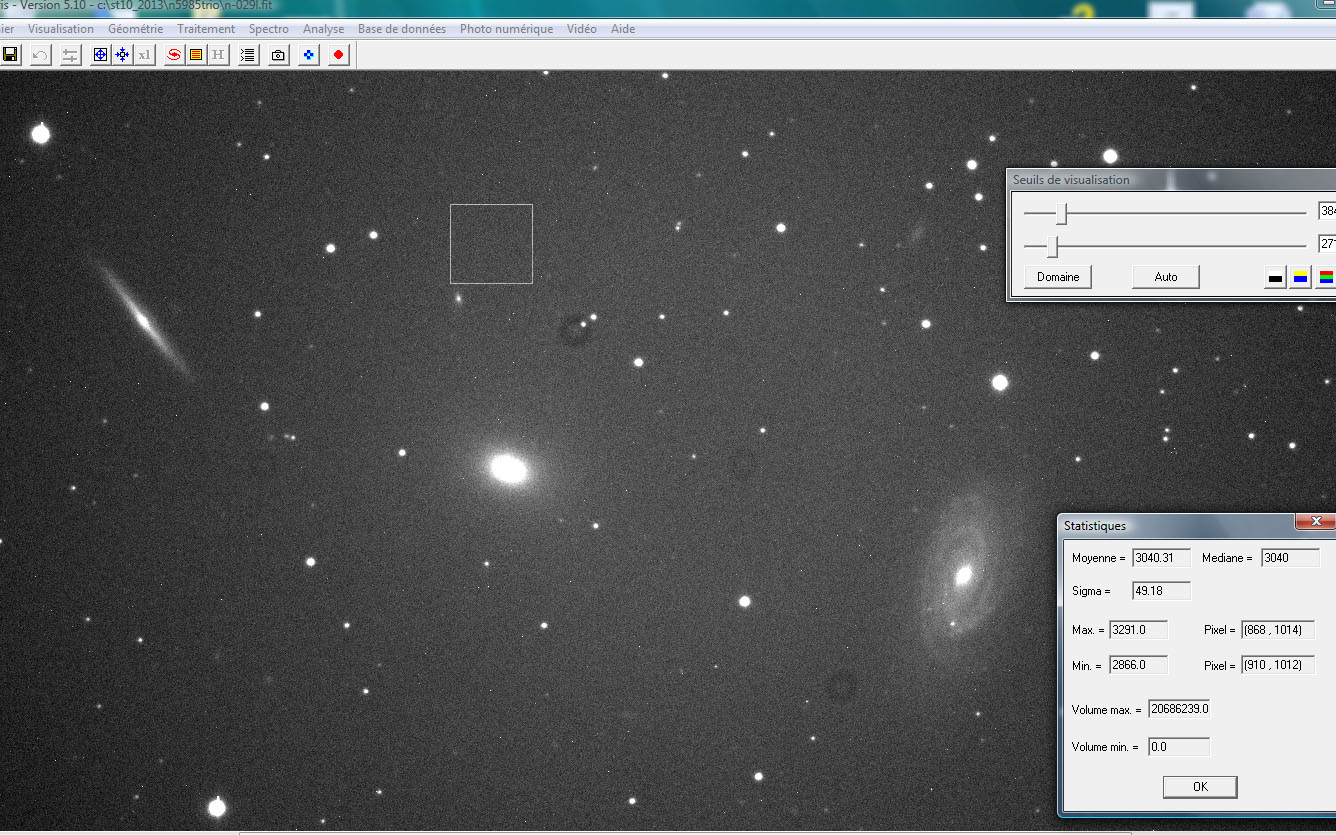Select the red-green-blue palette swatch
The width and height of the screenshot is (1336, 835).
(1326, 277)
